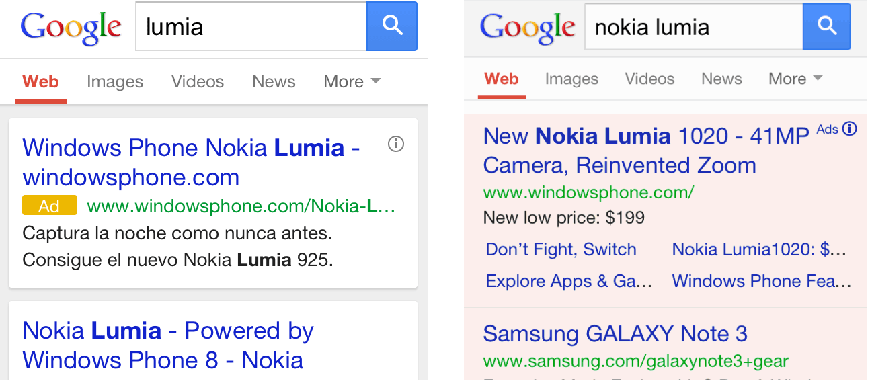Click the yellow Ad badge

pos(49,206)
